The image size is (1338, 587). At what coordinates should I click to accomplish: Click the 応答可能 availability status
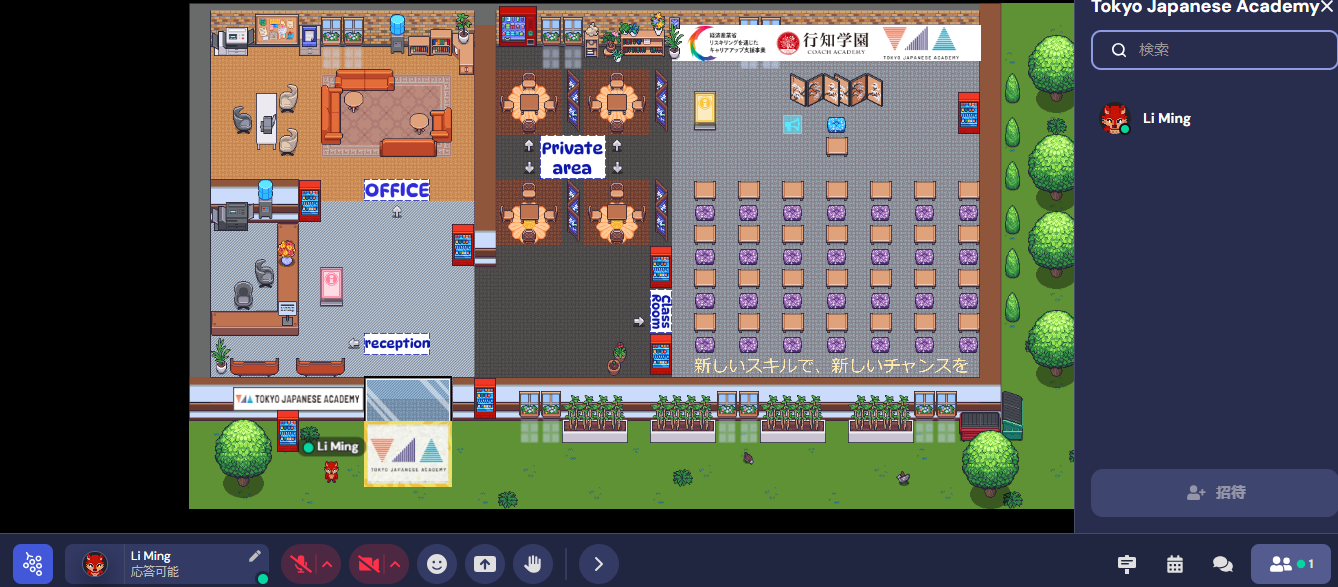155,572
